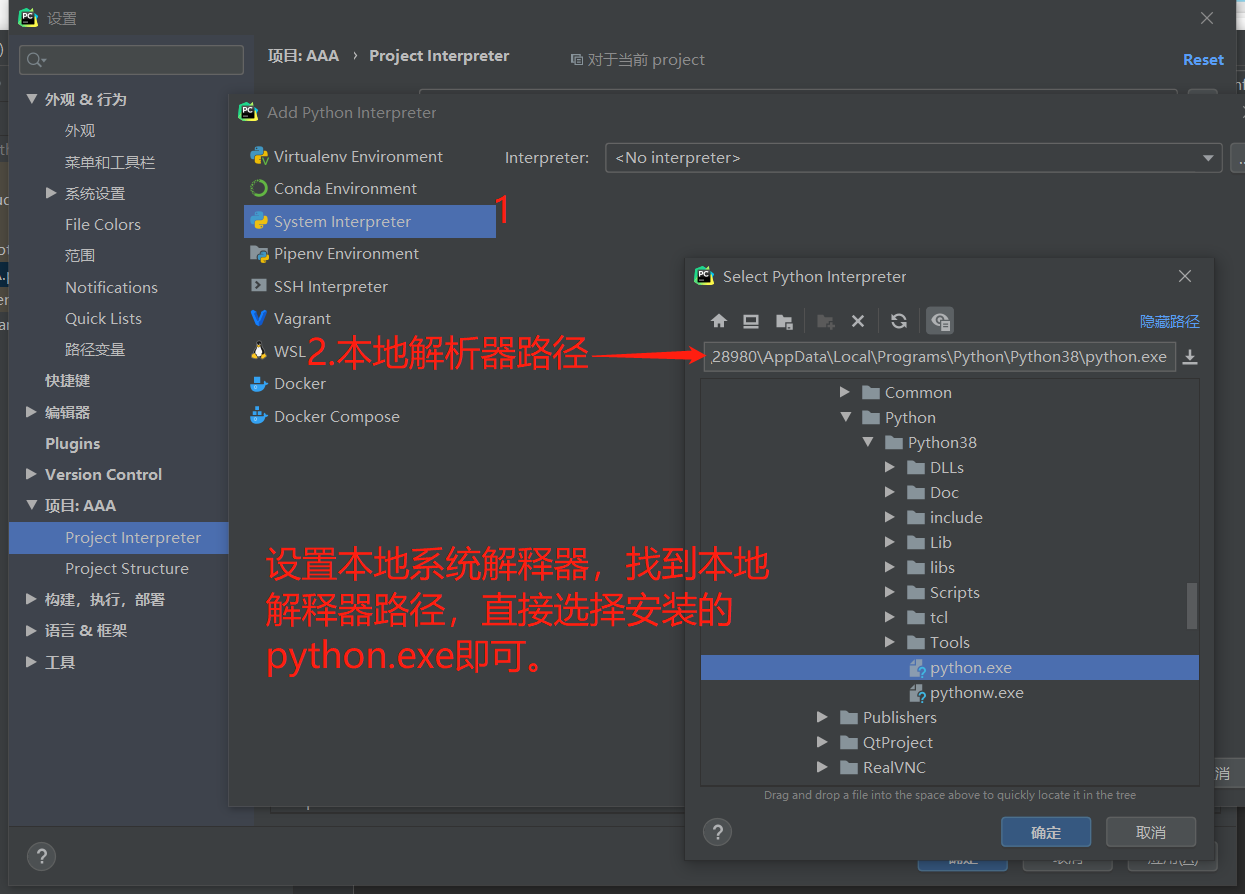Open Notifications settings in the sidebar
This screenshot has height=894, width=1245.
tap(111, 287)
